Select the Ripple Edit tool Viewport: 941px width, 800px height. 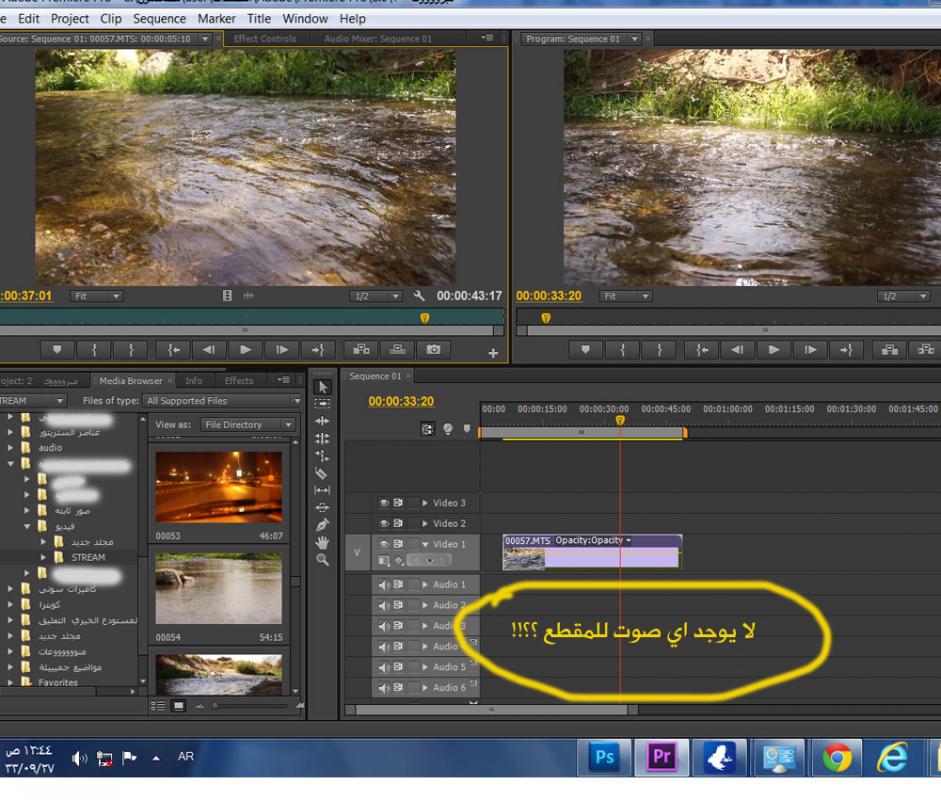[322, 420]
